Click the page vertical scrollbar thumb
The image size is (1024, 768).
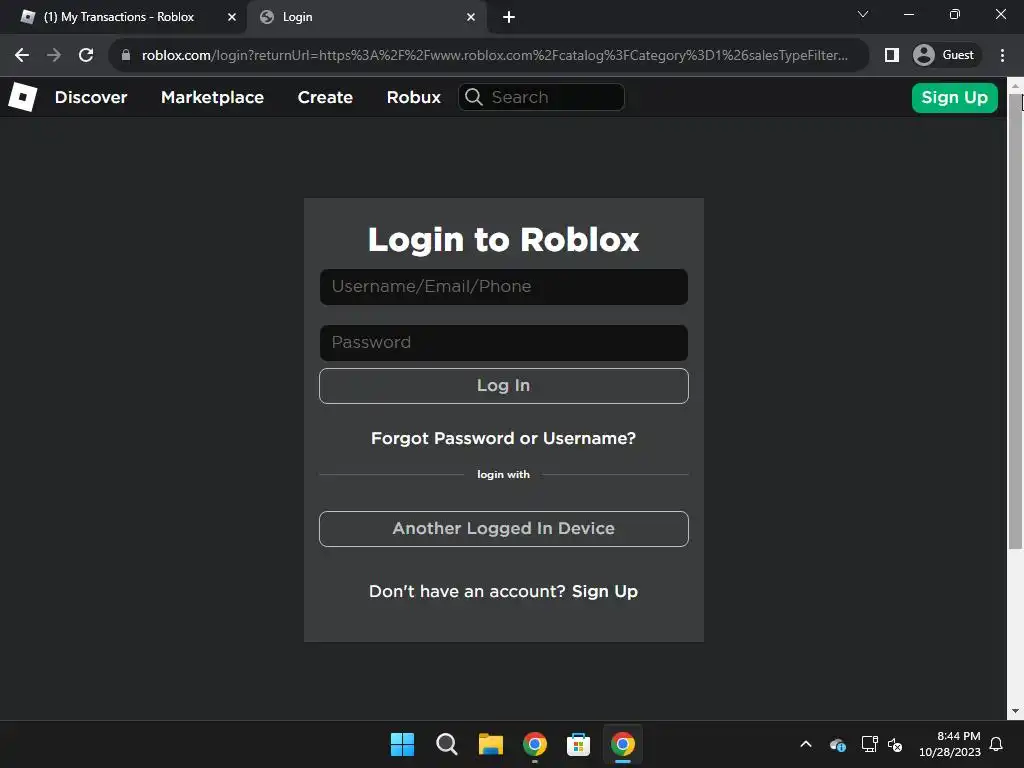pyautogui.click(x=1015, y=320)
